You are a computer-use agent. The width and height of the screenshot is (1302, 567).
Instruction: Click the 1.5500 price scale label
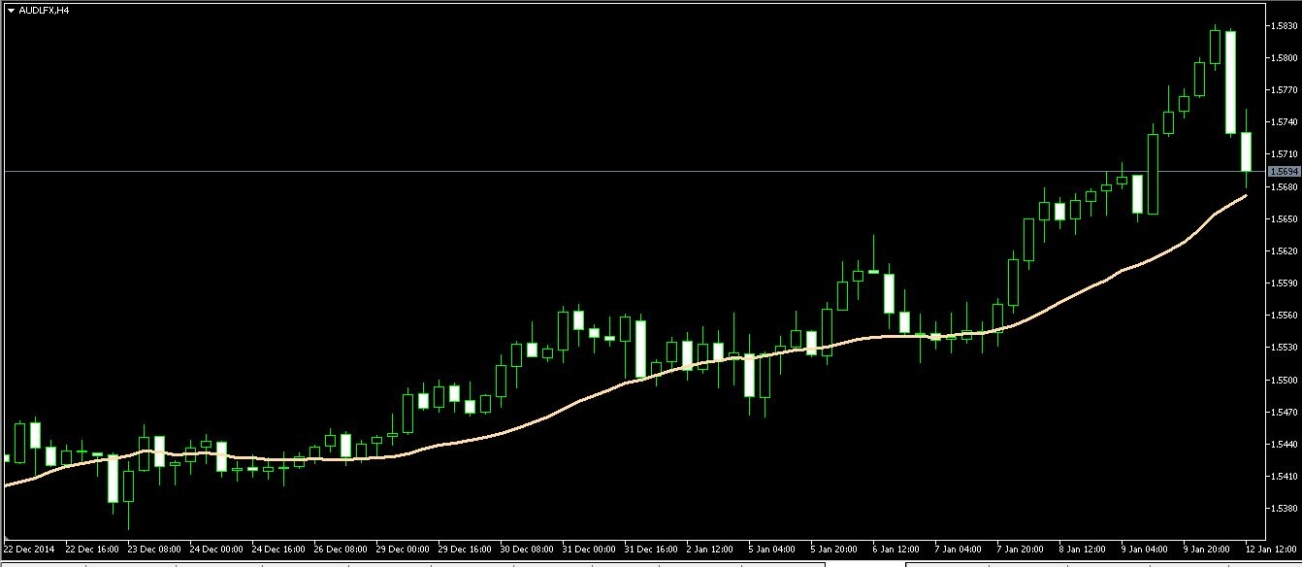click(x=1284, y=380)
